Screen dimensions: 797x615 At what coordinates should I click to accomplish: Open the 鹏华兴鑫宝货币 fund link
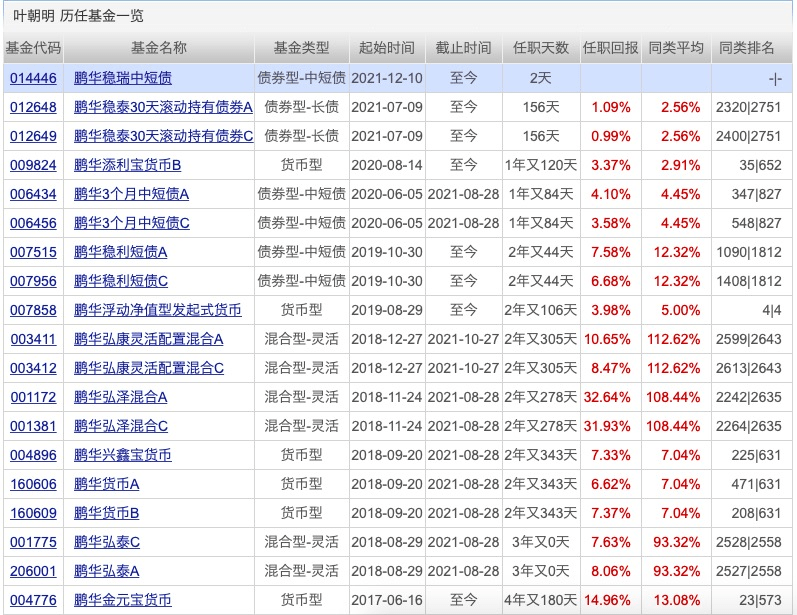(x=122, y=456)
